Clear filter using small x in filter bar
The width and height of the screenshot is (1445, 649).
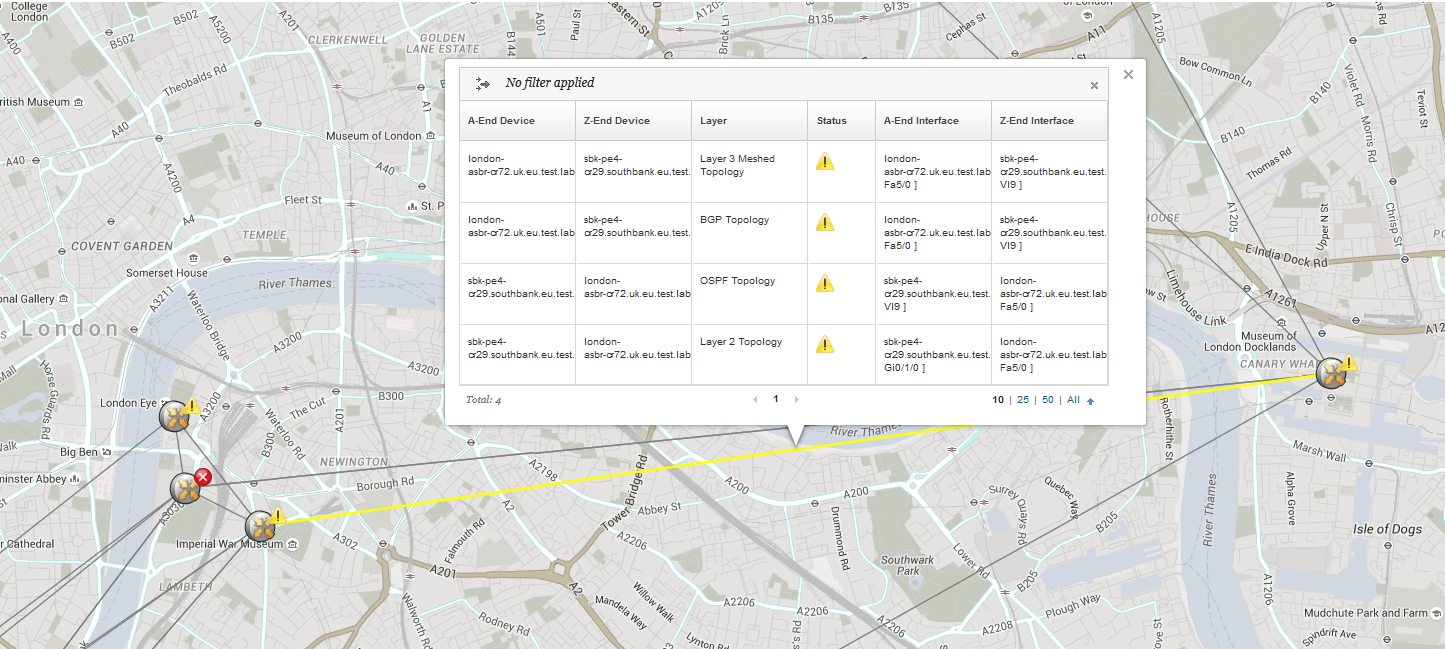point(1094,86)
